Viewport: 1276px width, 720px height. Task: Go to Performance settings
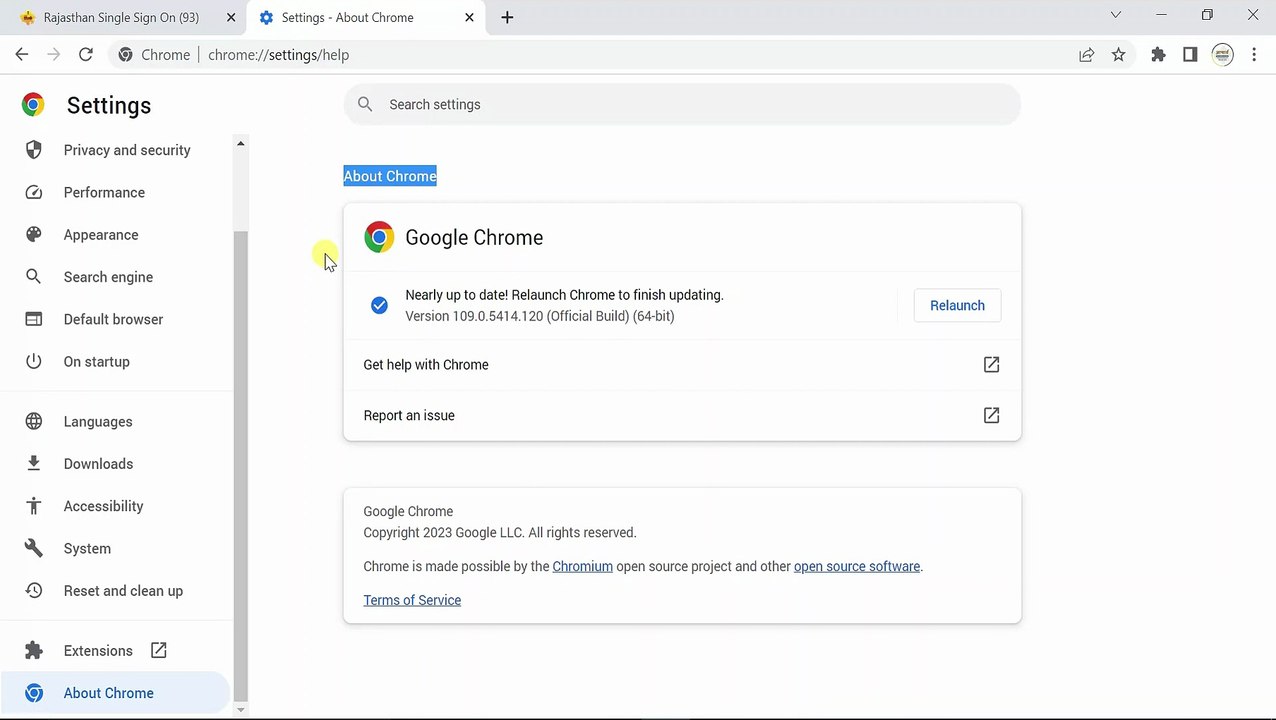pos(115,192)
